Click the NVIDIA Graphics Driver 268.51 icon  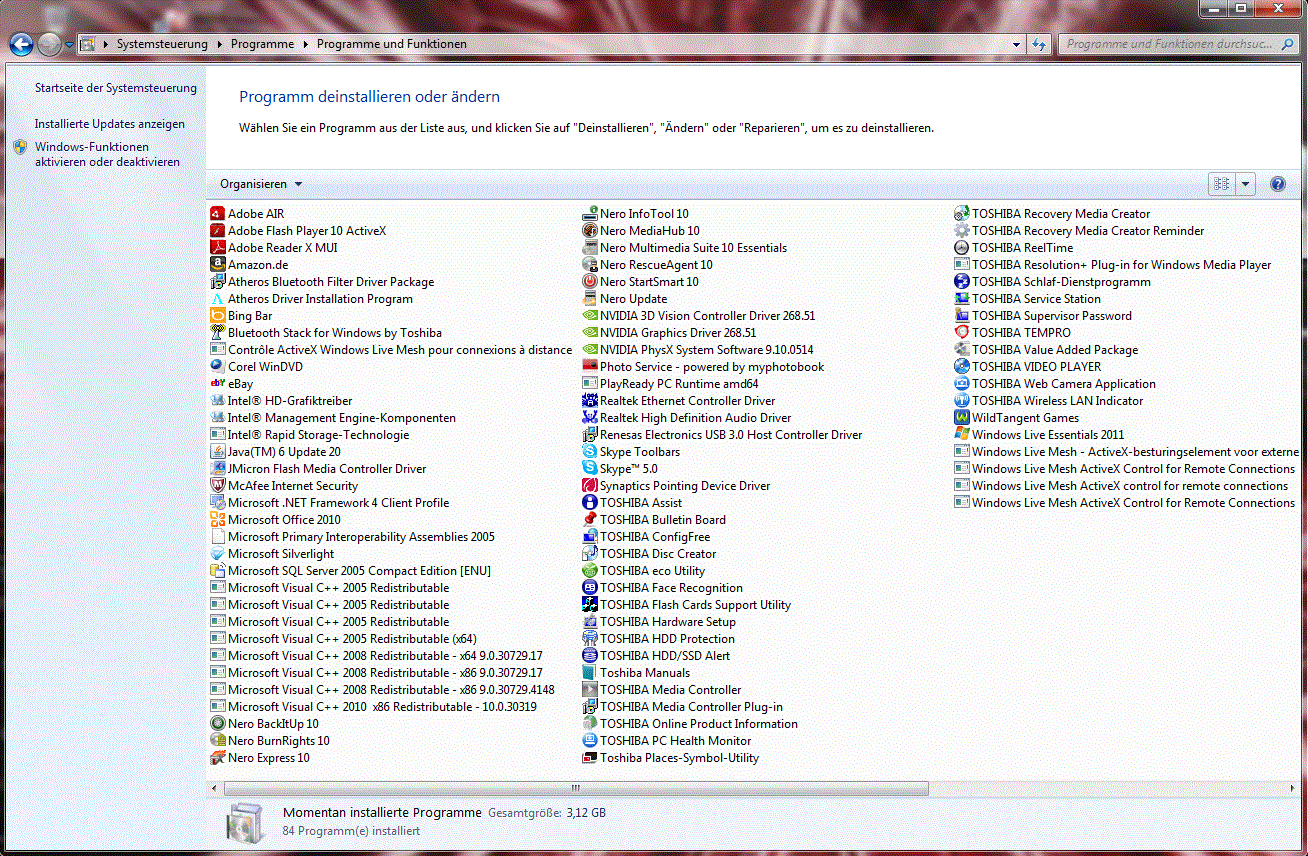[x=591, y=333]
